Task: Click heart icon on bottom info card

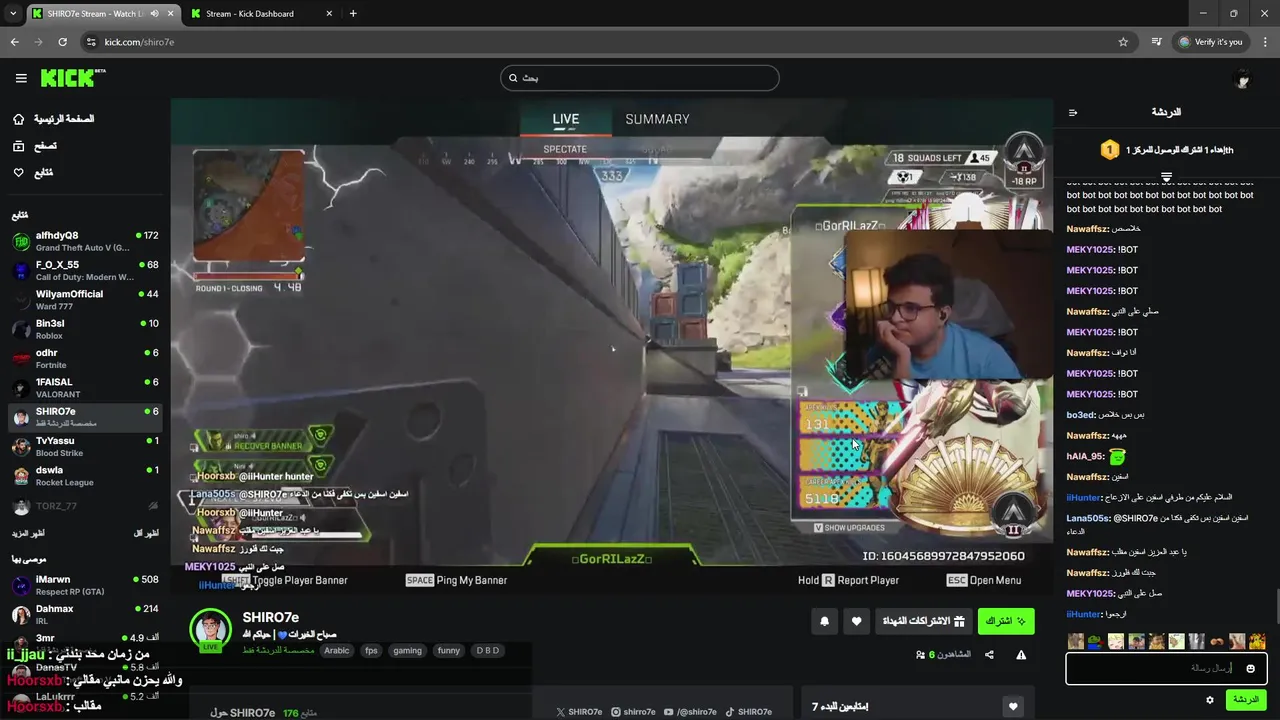Action: 1013,706
